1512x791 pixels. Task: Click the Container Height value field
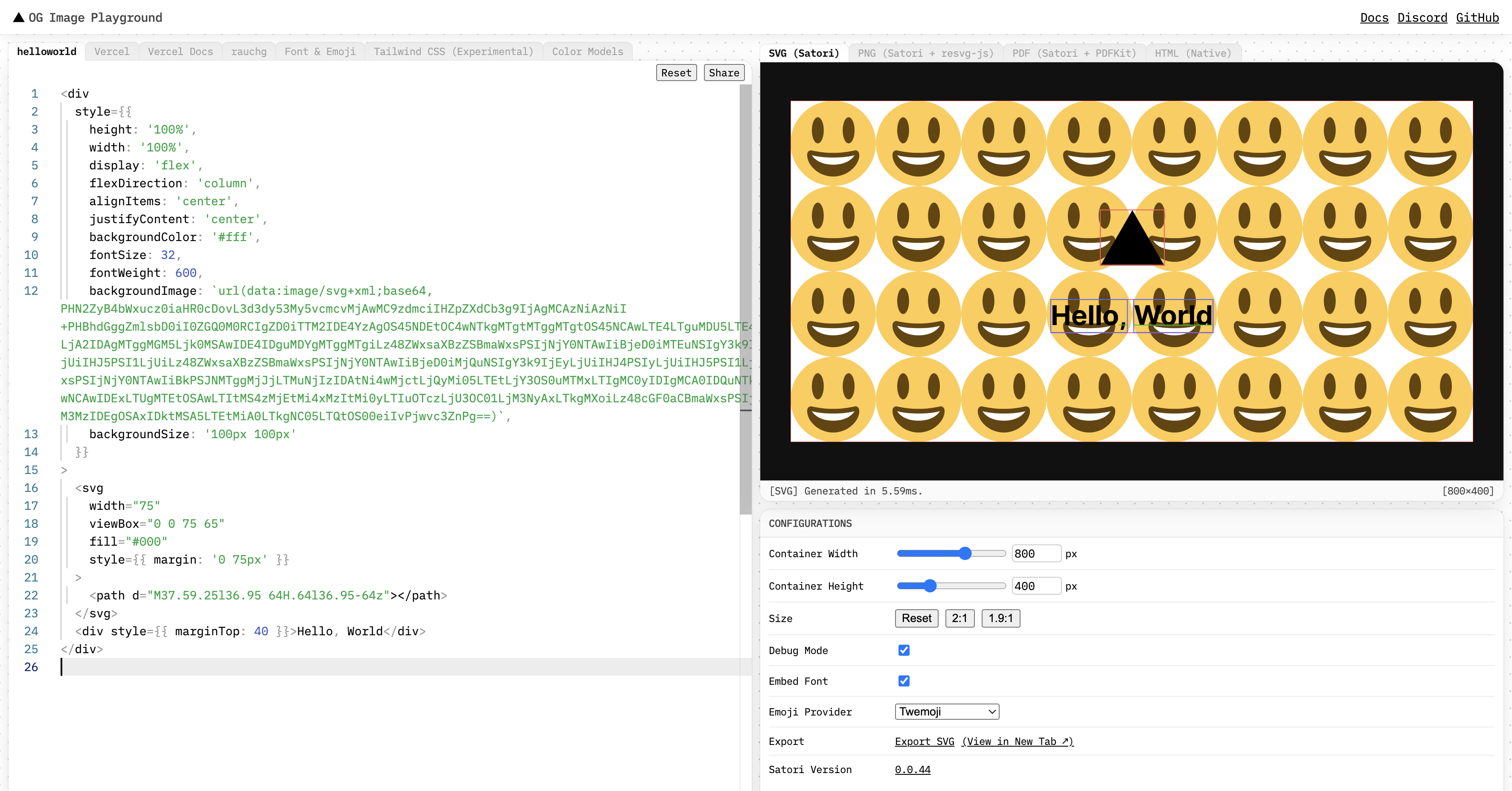[x=1035, y=586]
